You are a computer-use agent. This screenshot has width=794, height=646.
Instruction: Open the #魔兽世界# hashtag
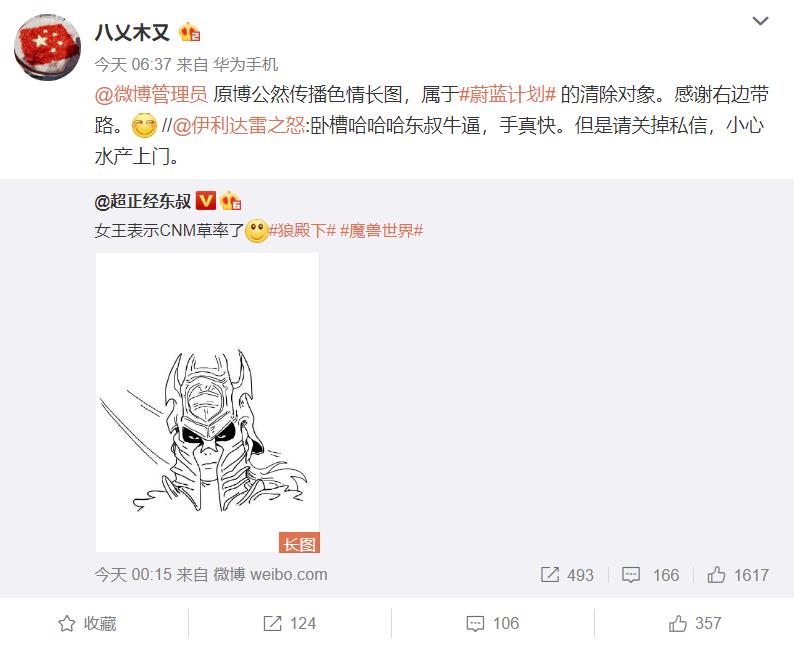tap(381, 231)
